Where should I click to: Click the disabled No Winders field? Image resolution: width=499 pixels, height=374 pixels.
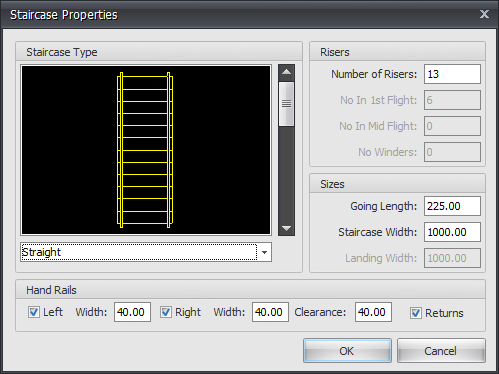pos(452,152)
